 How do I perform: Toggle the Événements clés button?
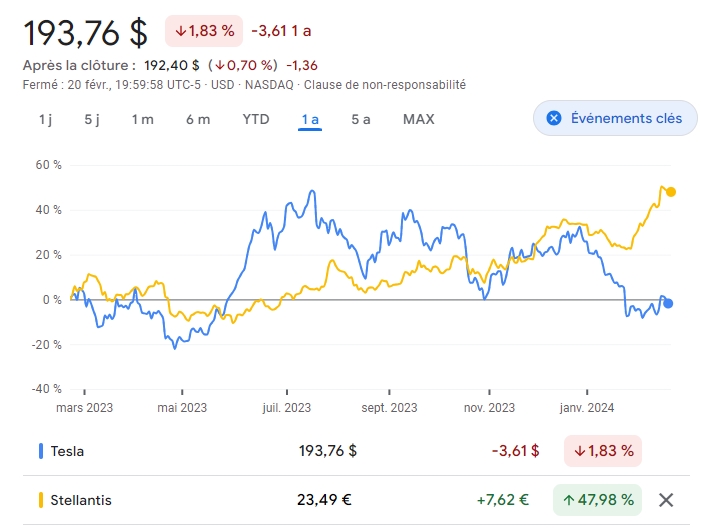(614, 118)
